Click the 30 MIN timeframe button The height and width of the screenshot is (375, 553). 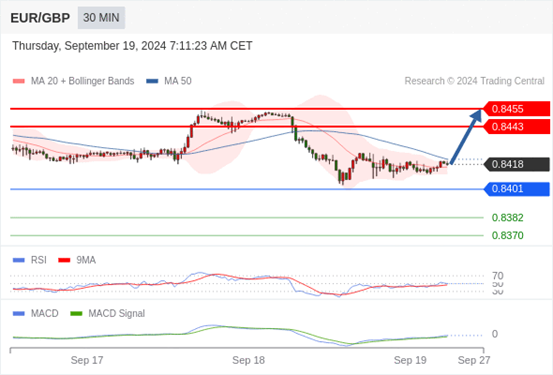101,18
